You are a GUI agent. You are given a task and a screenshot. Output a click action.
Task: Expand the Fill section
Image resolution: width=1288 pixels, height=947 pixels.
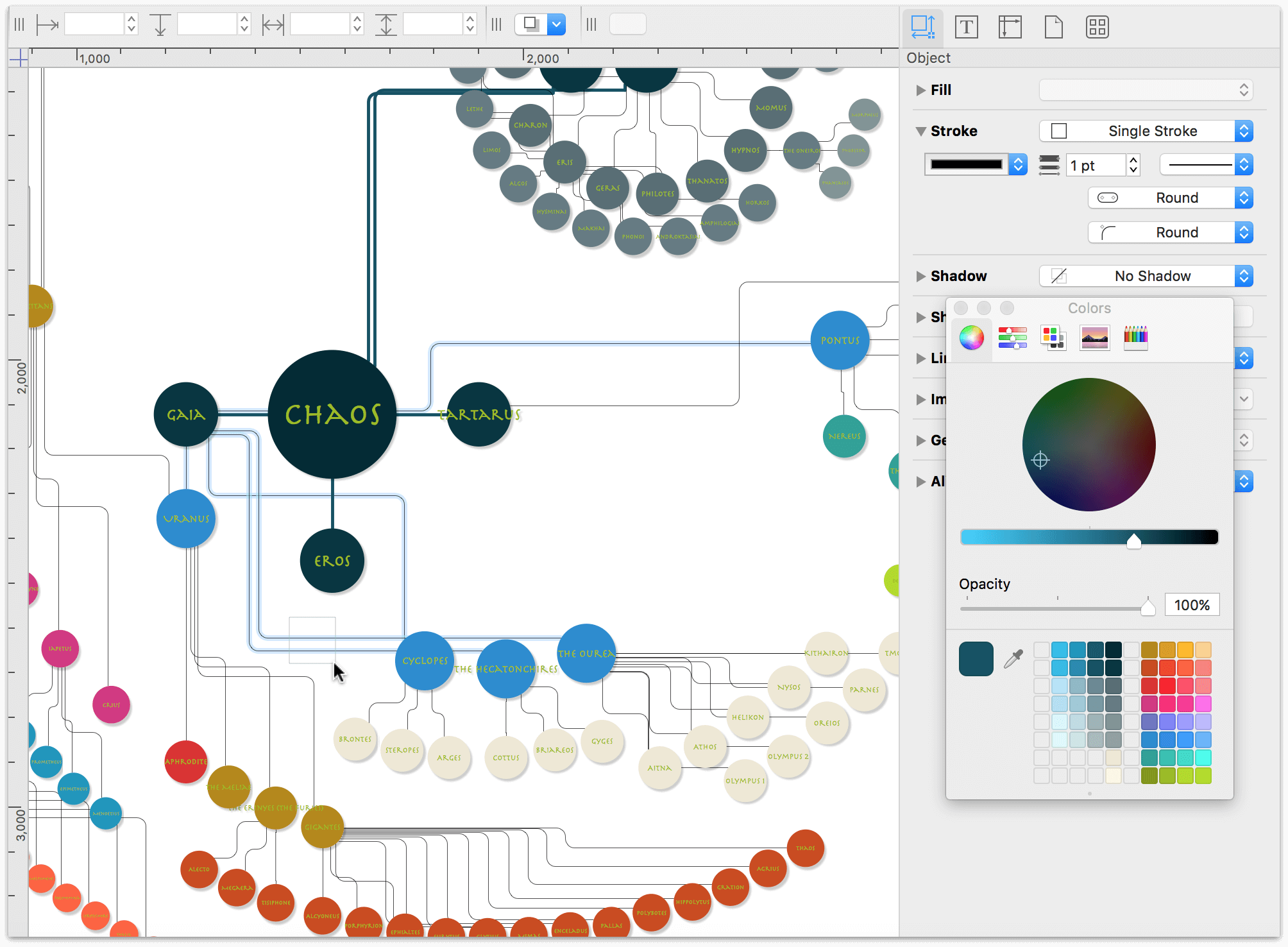pos(921,90)
